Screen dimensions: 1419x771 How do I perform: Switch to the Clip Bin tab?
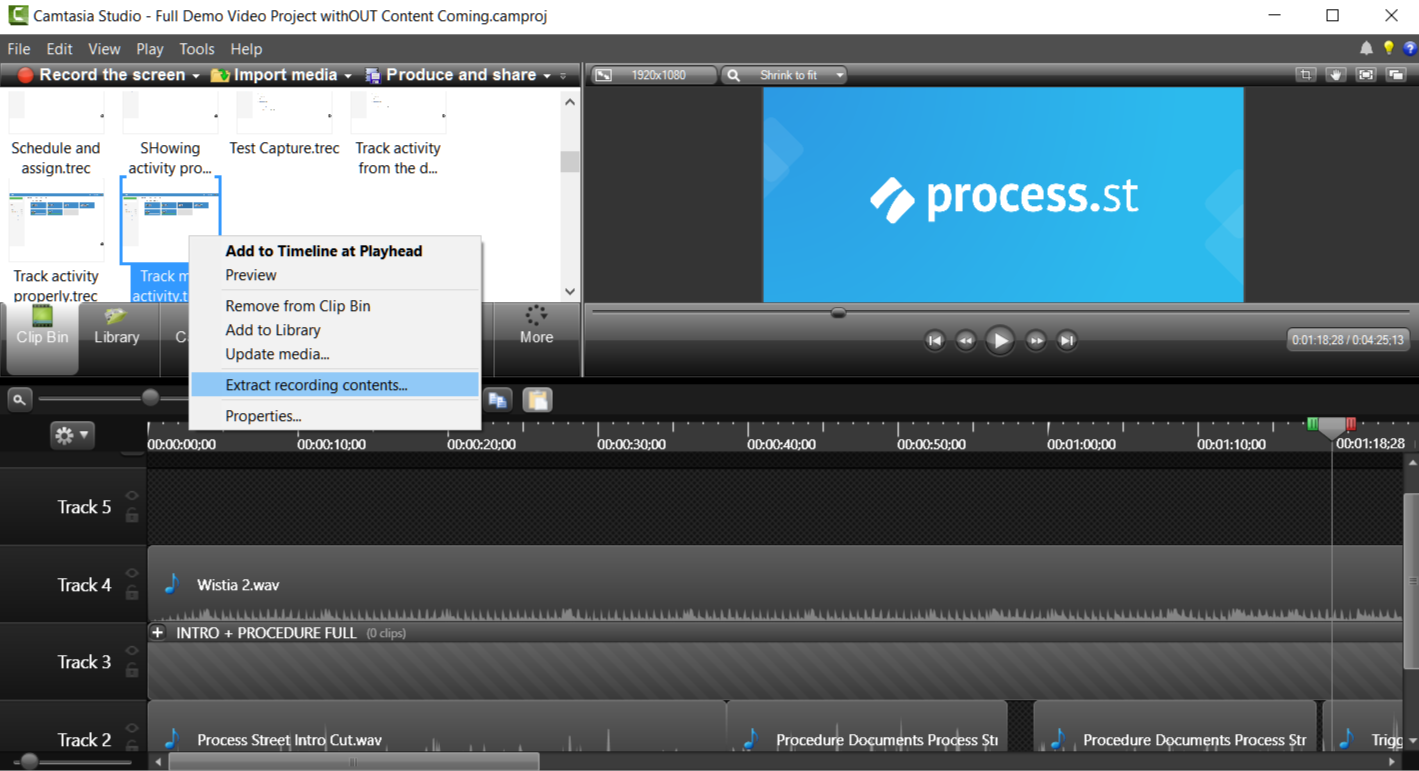pyautogui.click(x=42, y=338)
